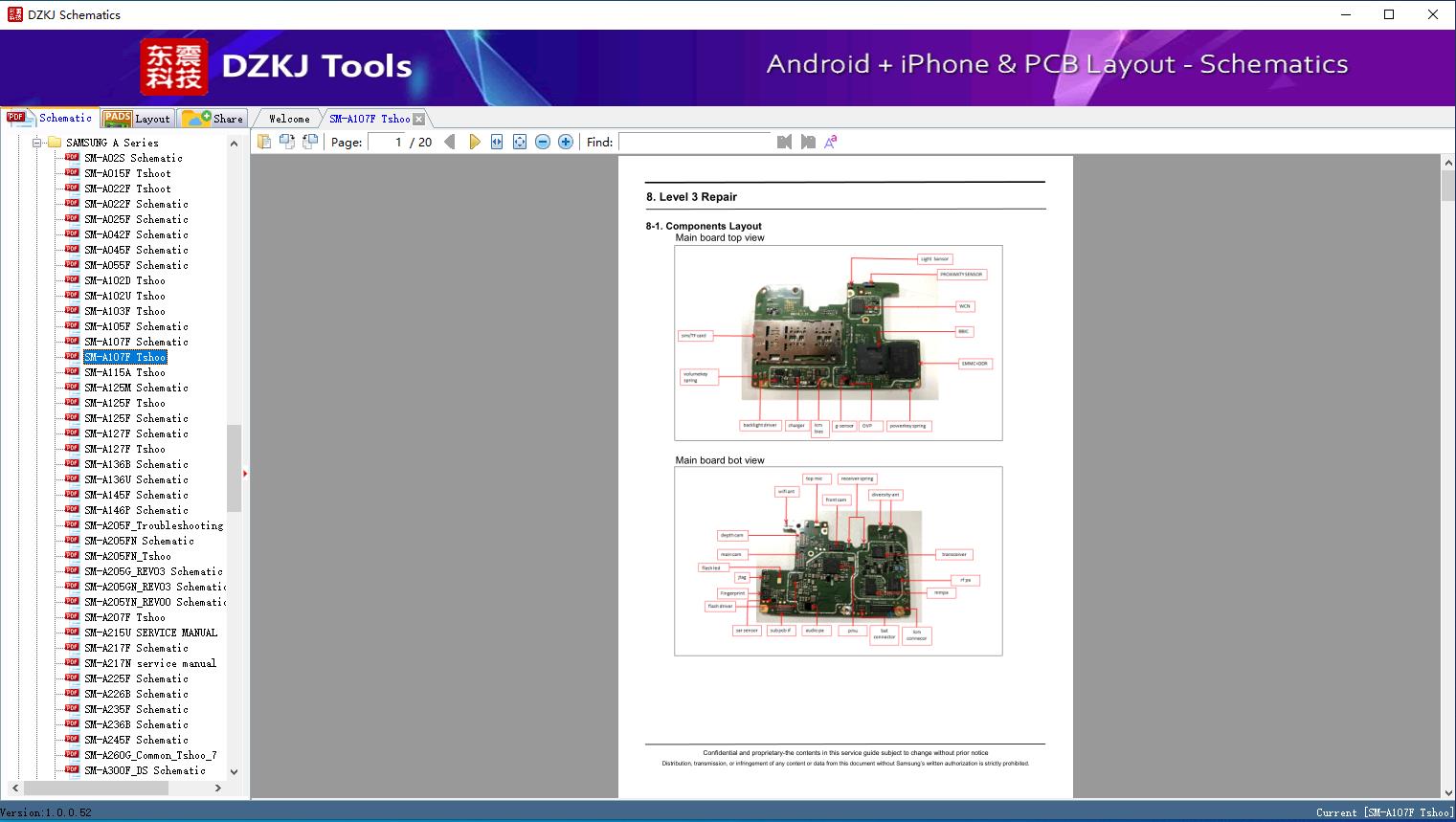Click the find previous match icon
Image resolution: width=1456 pixels, height=822 pixels.
[785, 142]
